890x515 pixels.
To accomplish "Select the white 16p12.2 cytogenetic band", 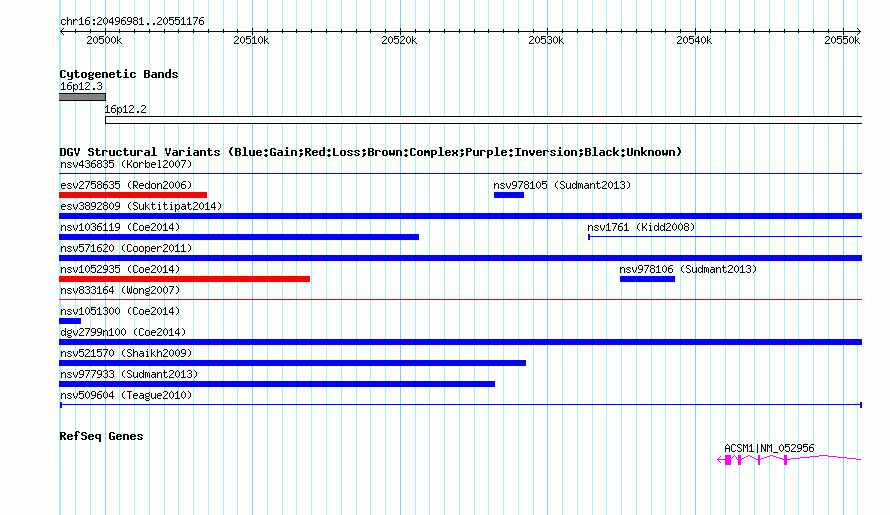I will pyautogui.click(x=484, y=120).
